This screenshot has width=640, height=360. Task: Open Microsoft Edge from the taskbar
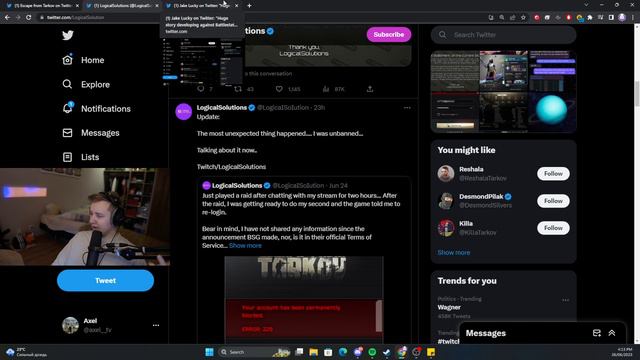[343, 352]
